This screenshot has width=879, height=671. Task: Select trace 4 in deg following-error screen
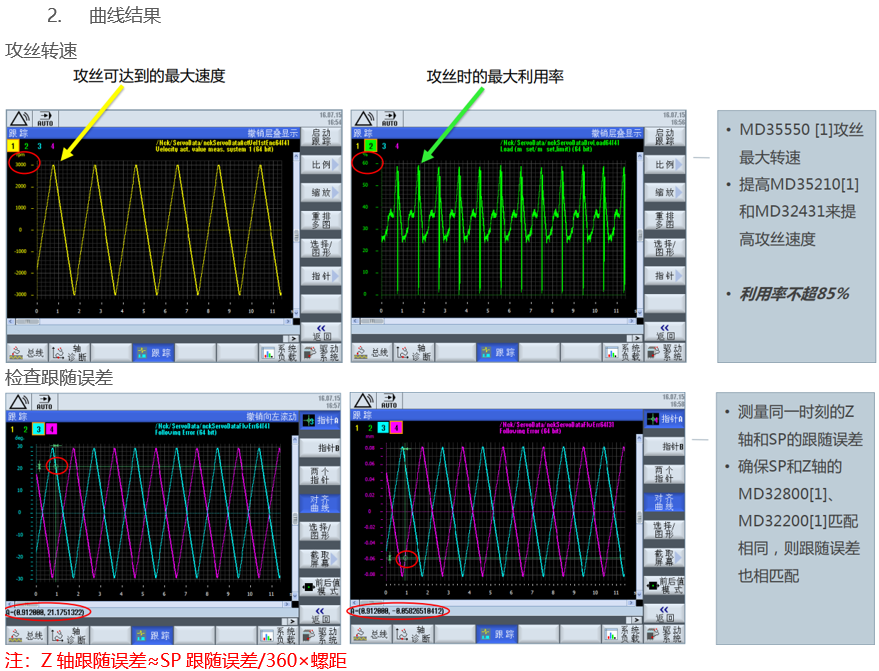point(52,429)
